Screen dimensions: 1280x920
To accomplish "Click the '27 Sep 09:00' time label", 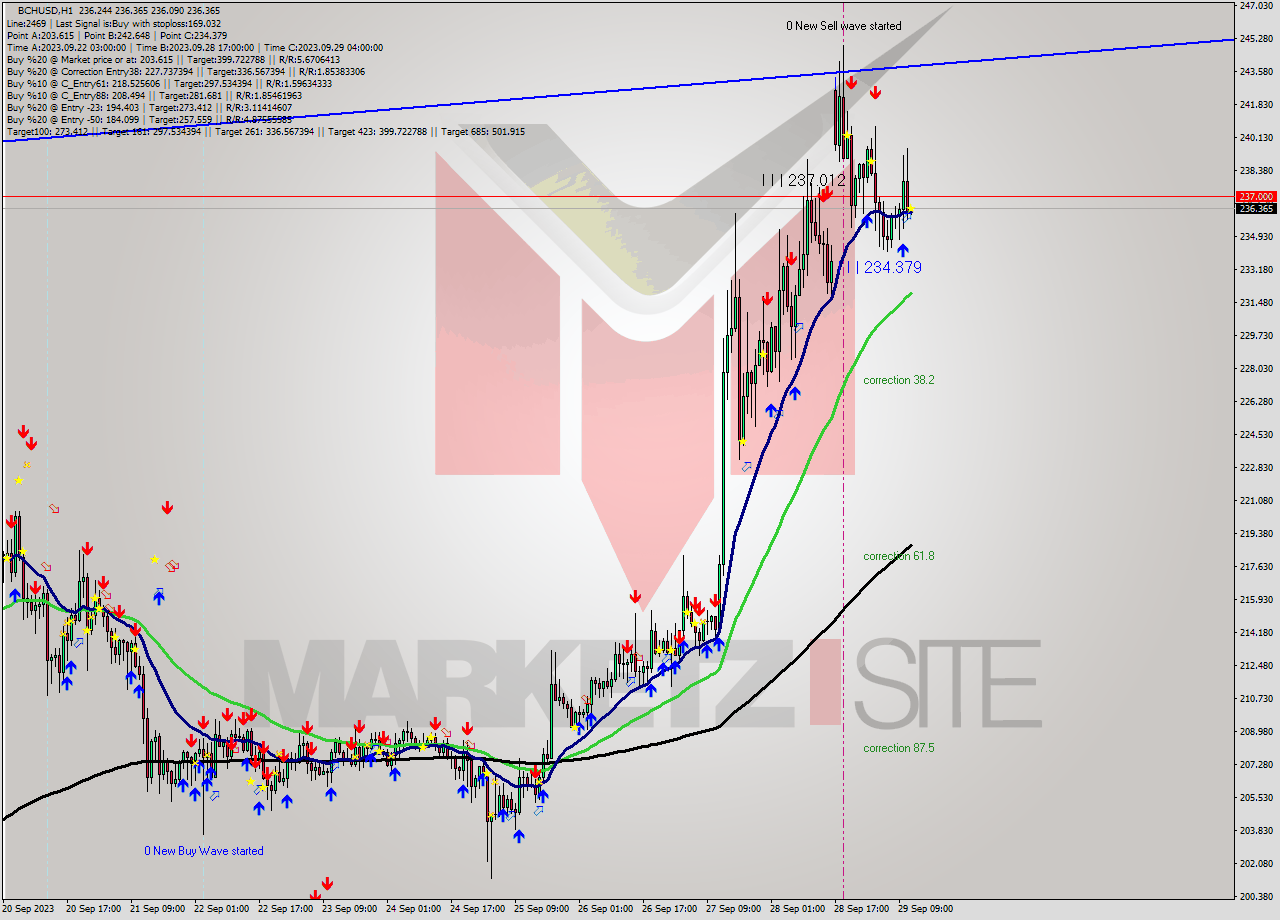I will tap(734, 910).
